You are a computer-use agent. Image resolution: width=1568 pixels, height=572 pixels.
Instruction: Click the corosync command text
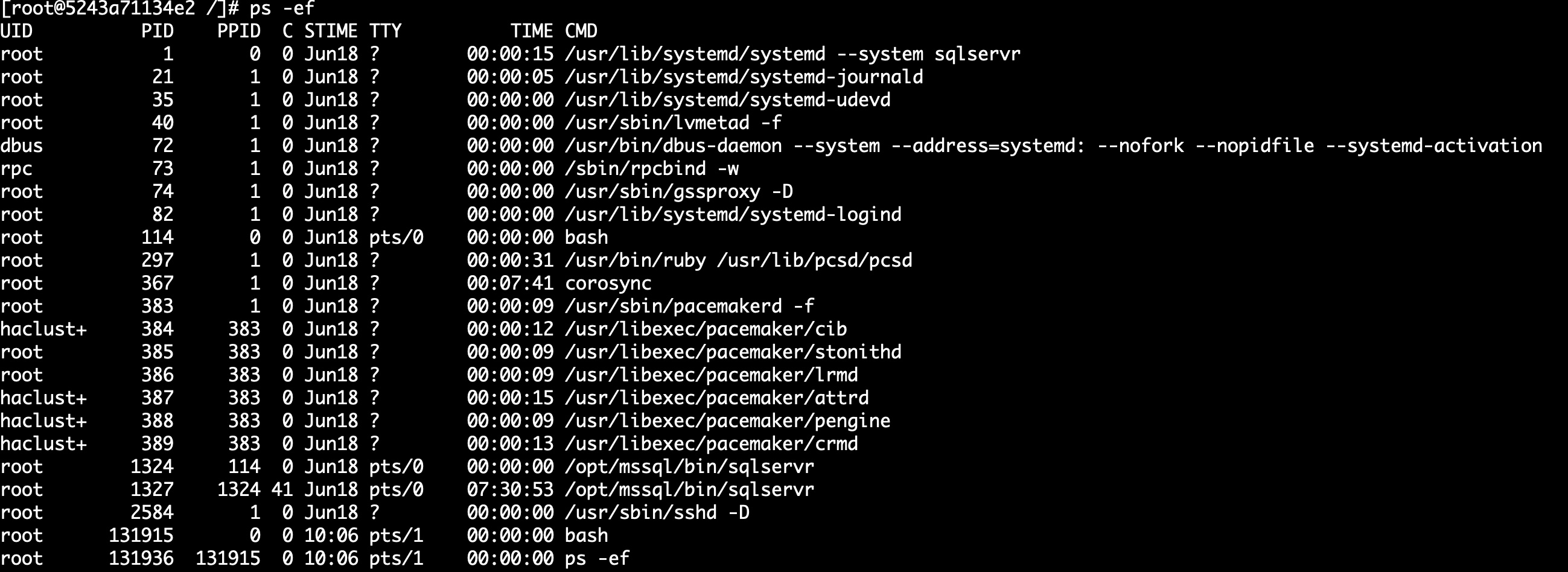(608, 283)
